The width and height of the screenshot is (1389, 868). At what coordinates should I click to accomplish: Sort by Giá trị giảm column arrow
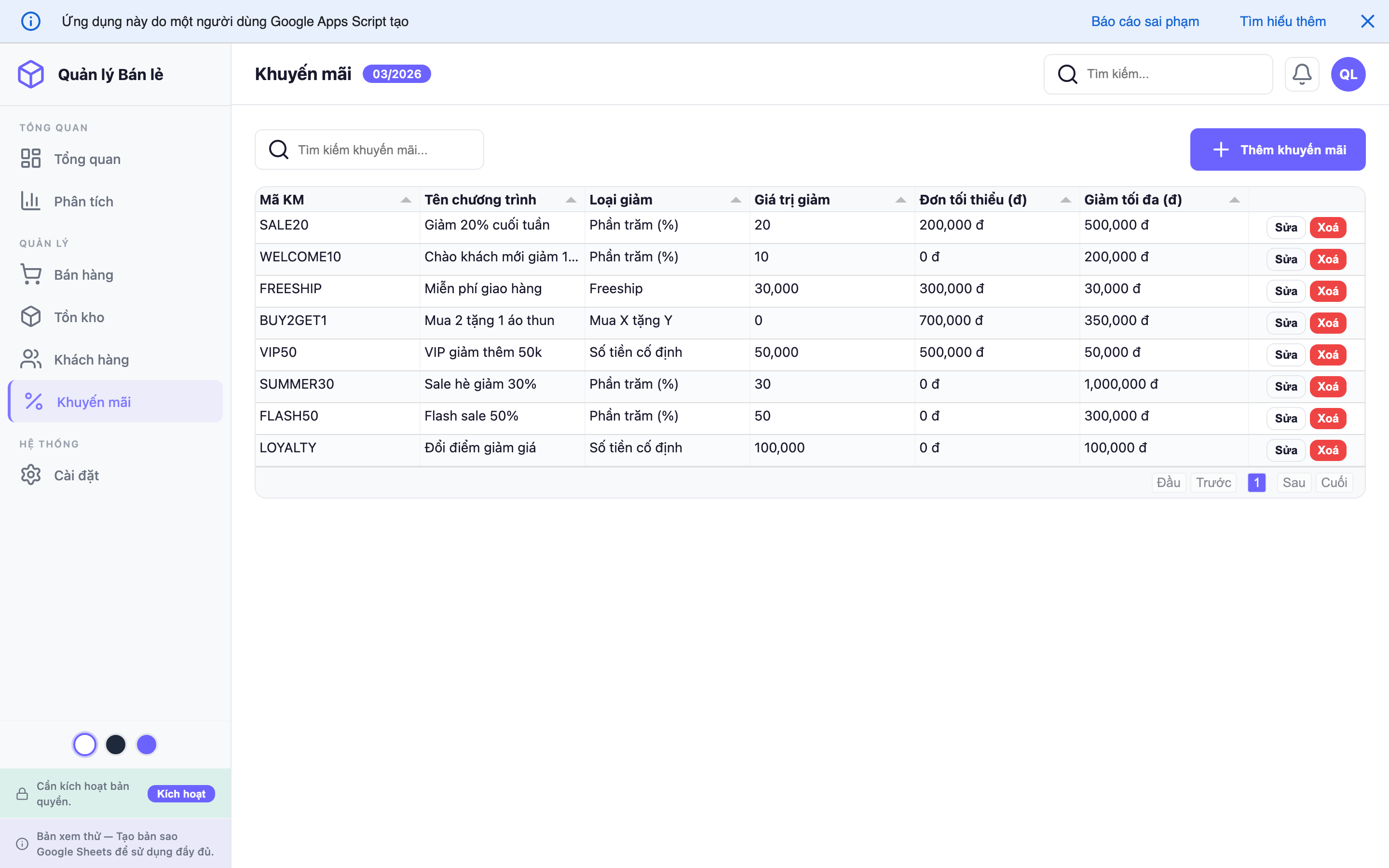900,199
